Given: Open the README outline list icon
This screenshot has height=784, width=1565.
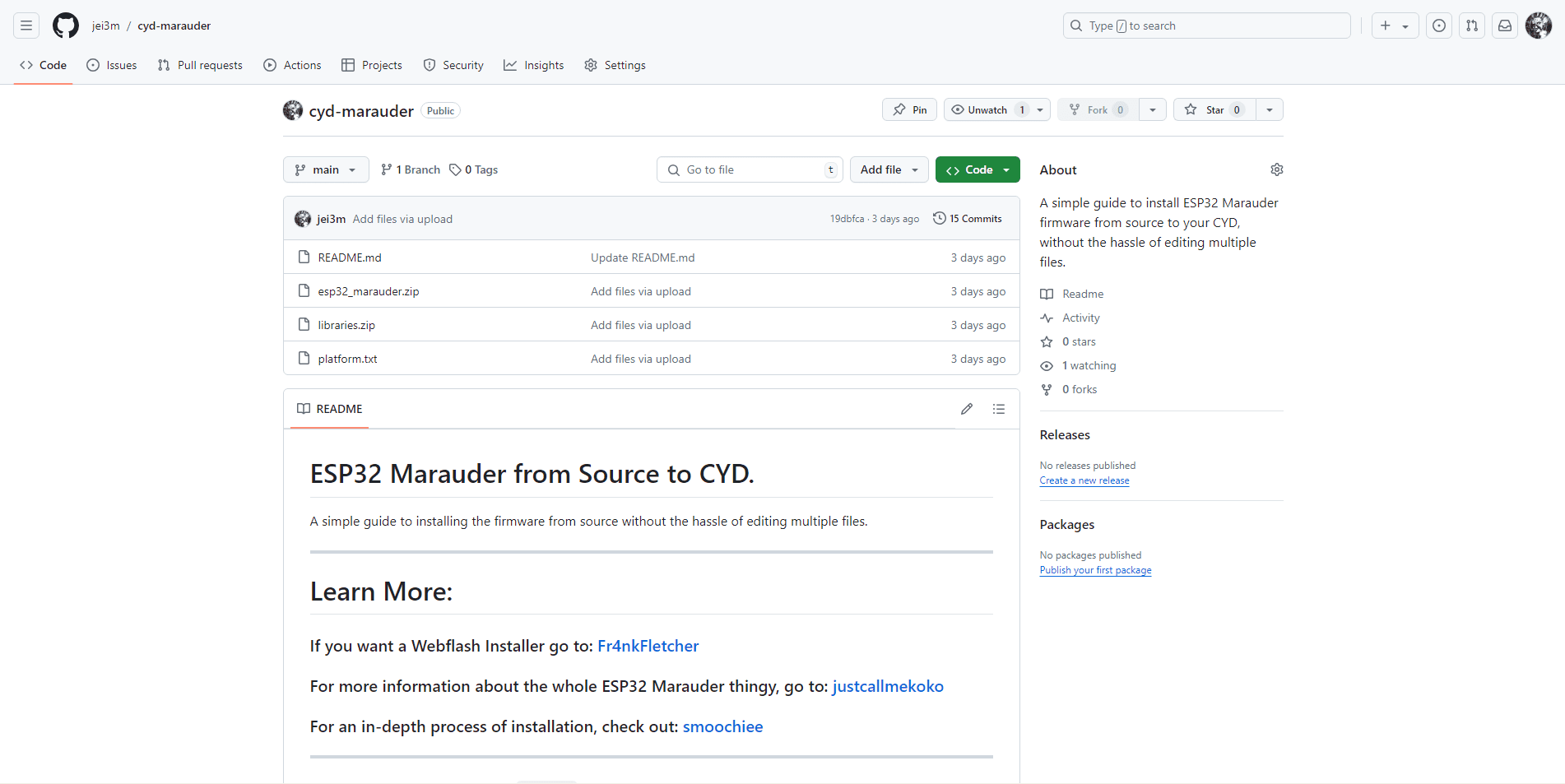Looking at the screenshot, I should [x=999, y=409].
